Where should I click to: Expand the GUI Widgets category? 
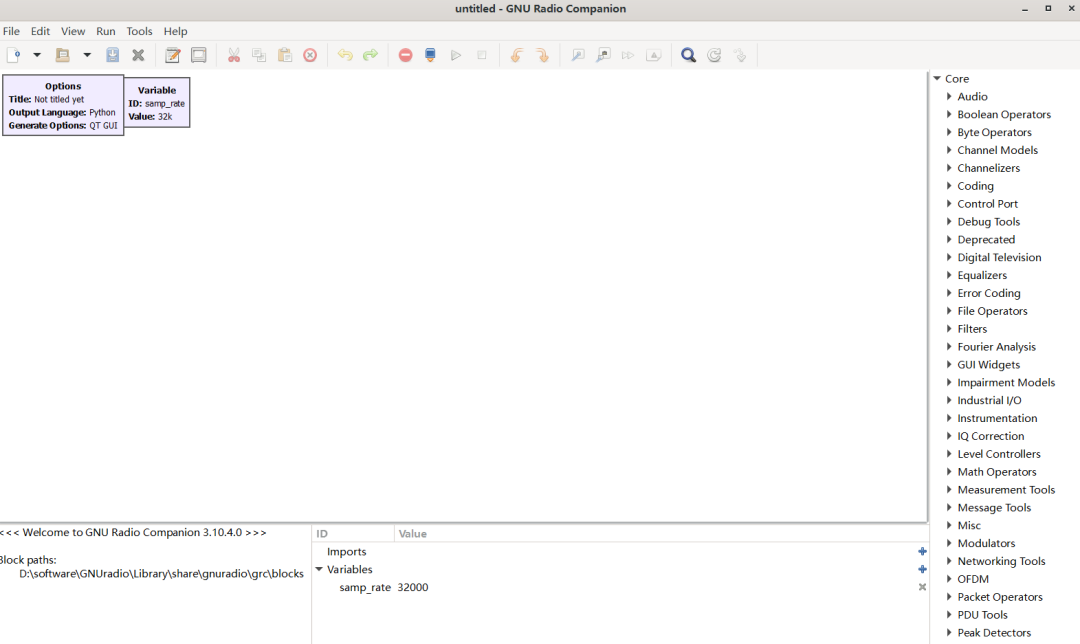[949, 364]
